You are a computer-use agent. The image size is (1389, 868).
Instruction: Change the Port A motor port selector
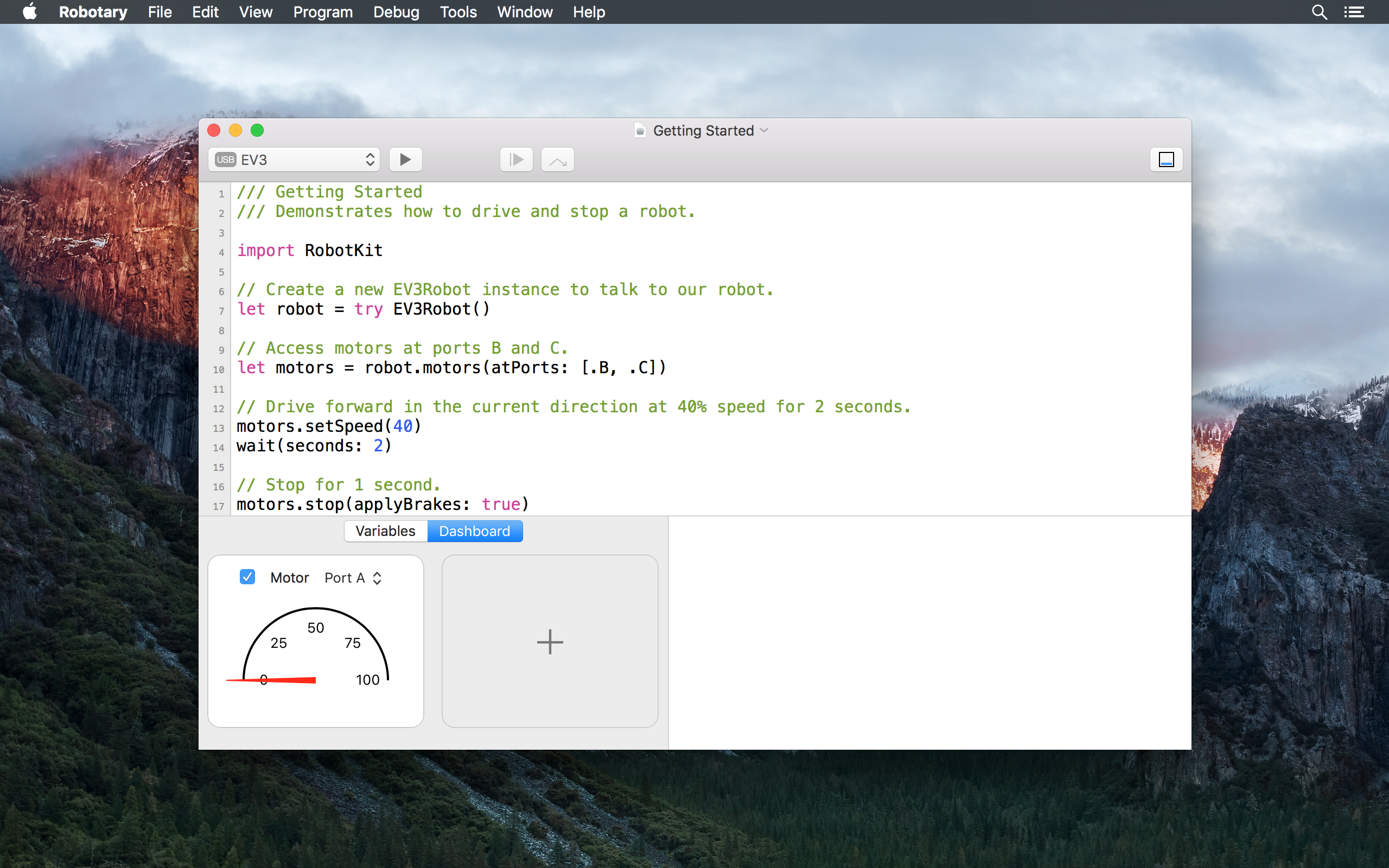[x=353, y=578]
